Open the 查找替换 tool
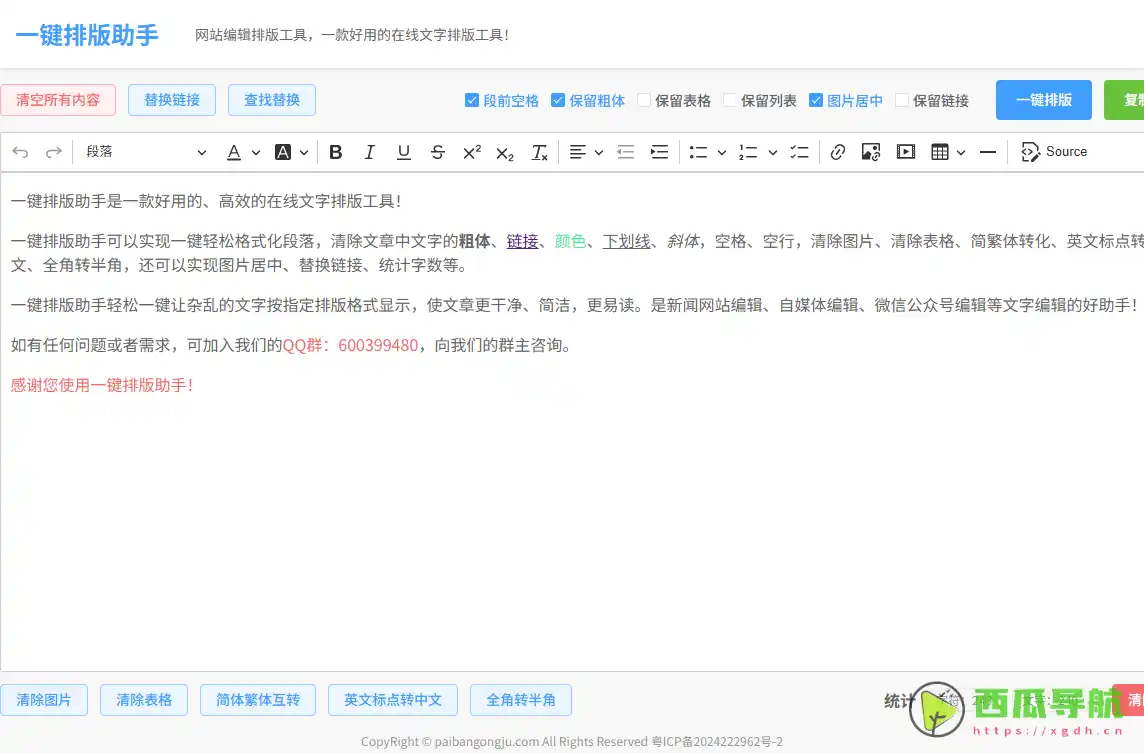Viewport: 1144px width, 753px height. tap(272, 100)
